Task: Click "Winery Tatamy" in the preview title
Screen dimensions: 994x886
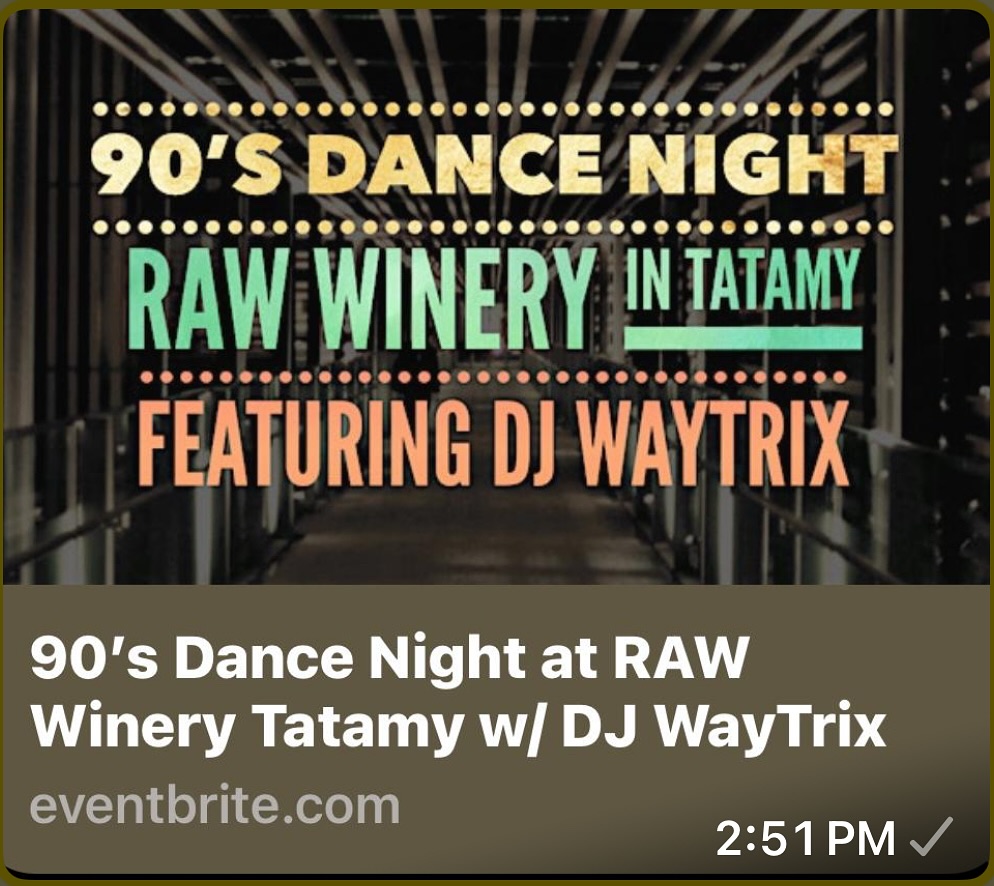Action: pyautogui.click(x=246, y=726)
